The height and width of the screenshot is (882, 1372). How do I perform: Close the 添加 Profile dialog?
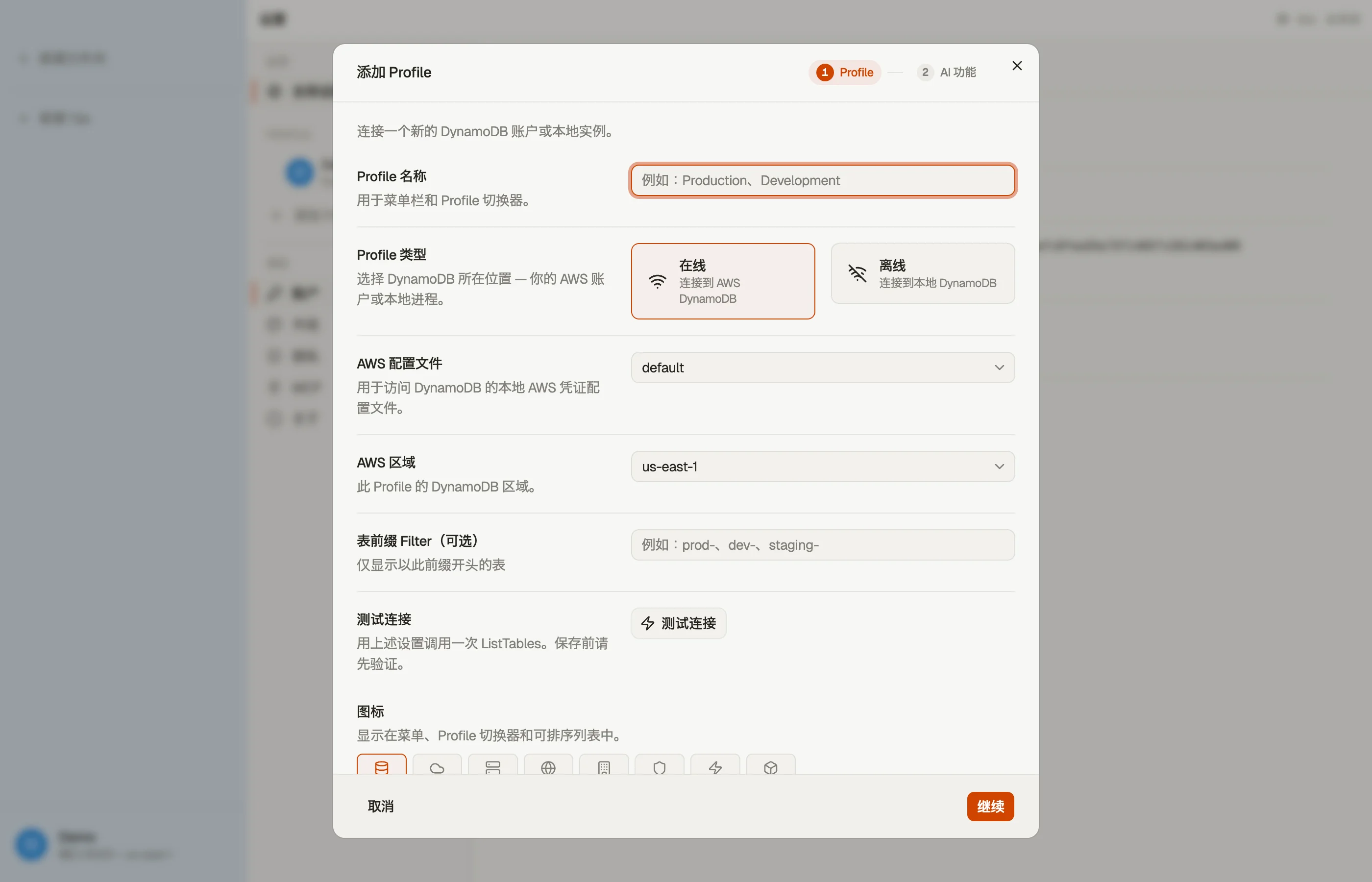pyautogui.click(x=1016, y=66)
